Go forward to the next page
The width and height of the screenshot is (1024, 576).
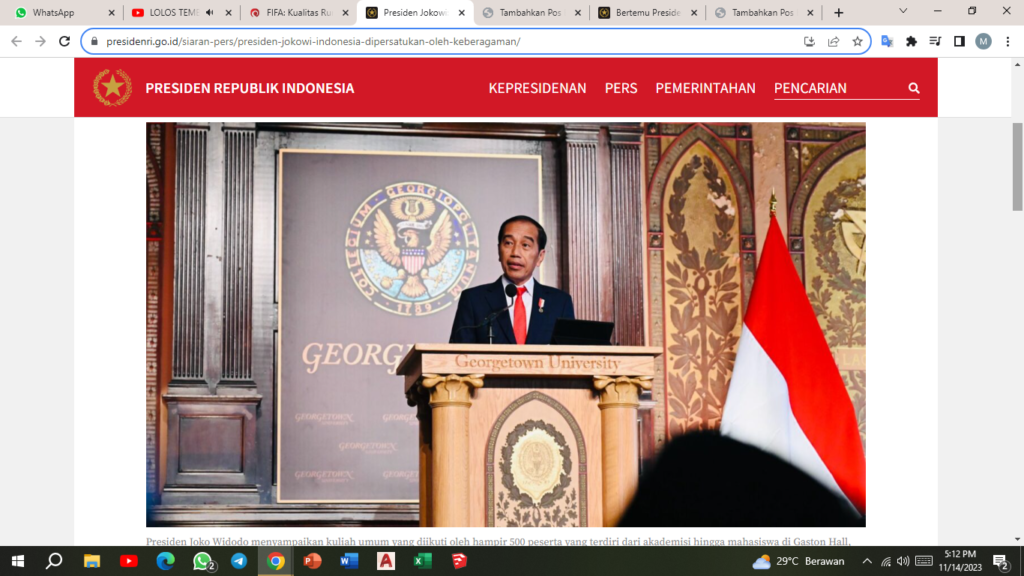click(40, 41)
